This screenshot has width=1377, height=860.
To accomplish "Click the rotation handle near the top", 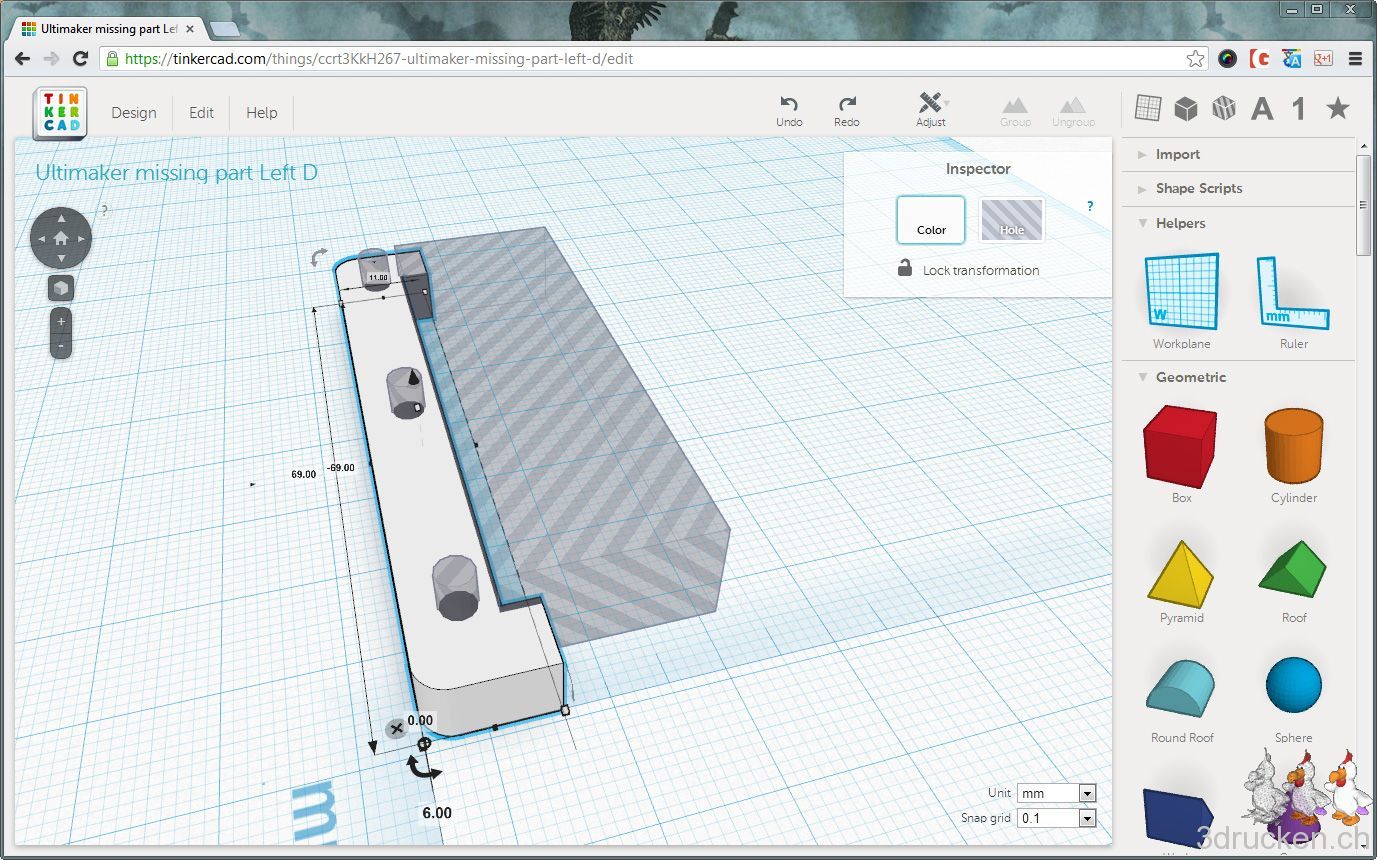I will click(x=319, y=258).
